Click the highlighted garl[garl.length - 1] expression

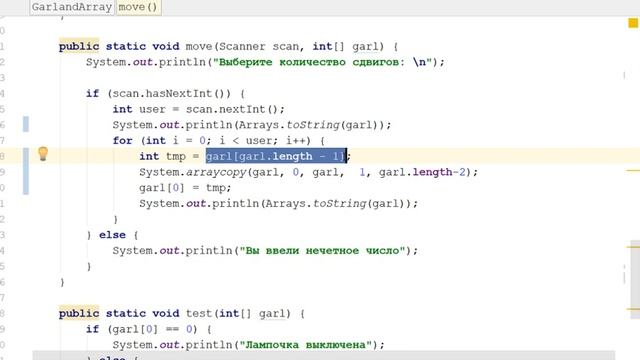(x=276, y=156)
